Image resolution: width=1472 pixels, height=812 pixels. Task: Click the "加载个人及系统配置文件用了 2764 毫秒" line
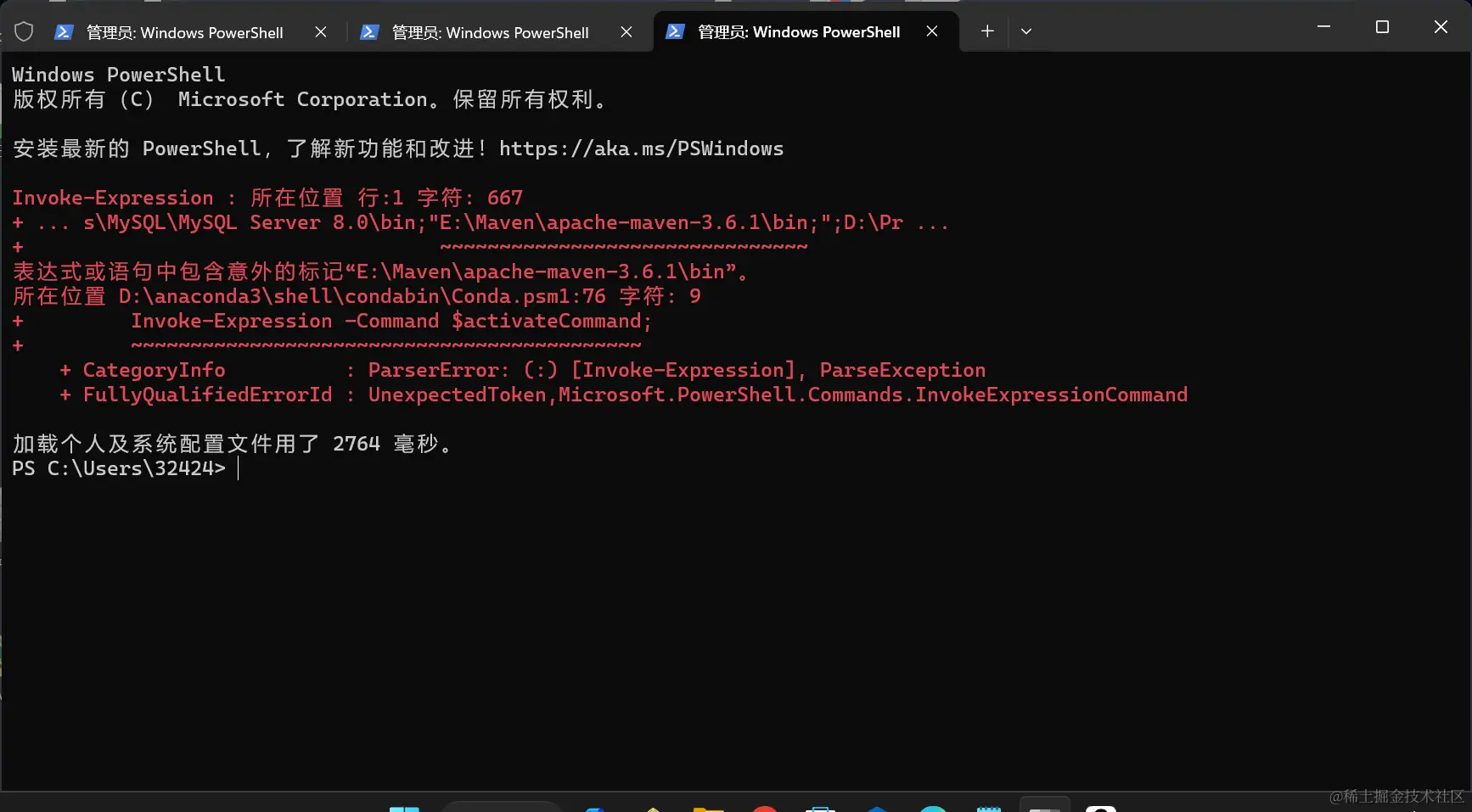coord(232,444)
